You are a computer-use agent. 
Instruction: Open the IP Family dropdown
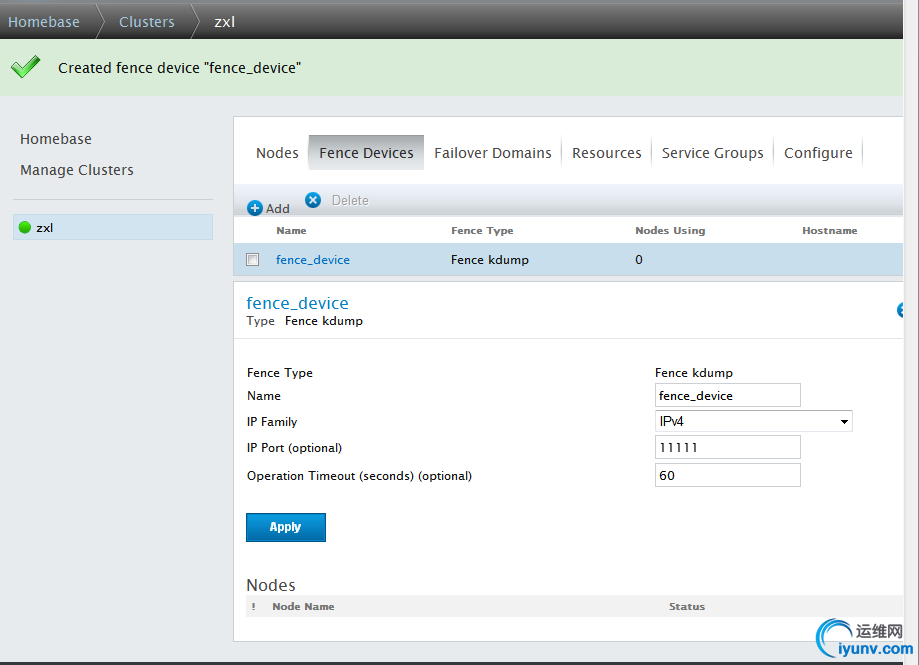[753, 421]
